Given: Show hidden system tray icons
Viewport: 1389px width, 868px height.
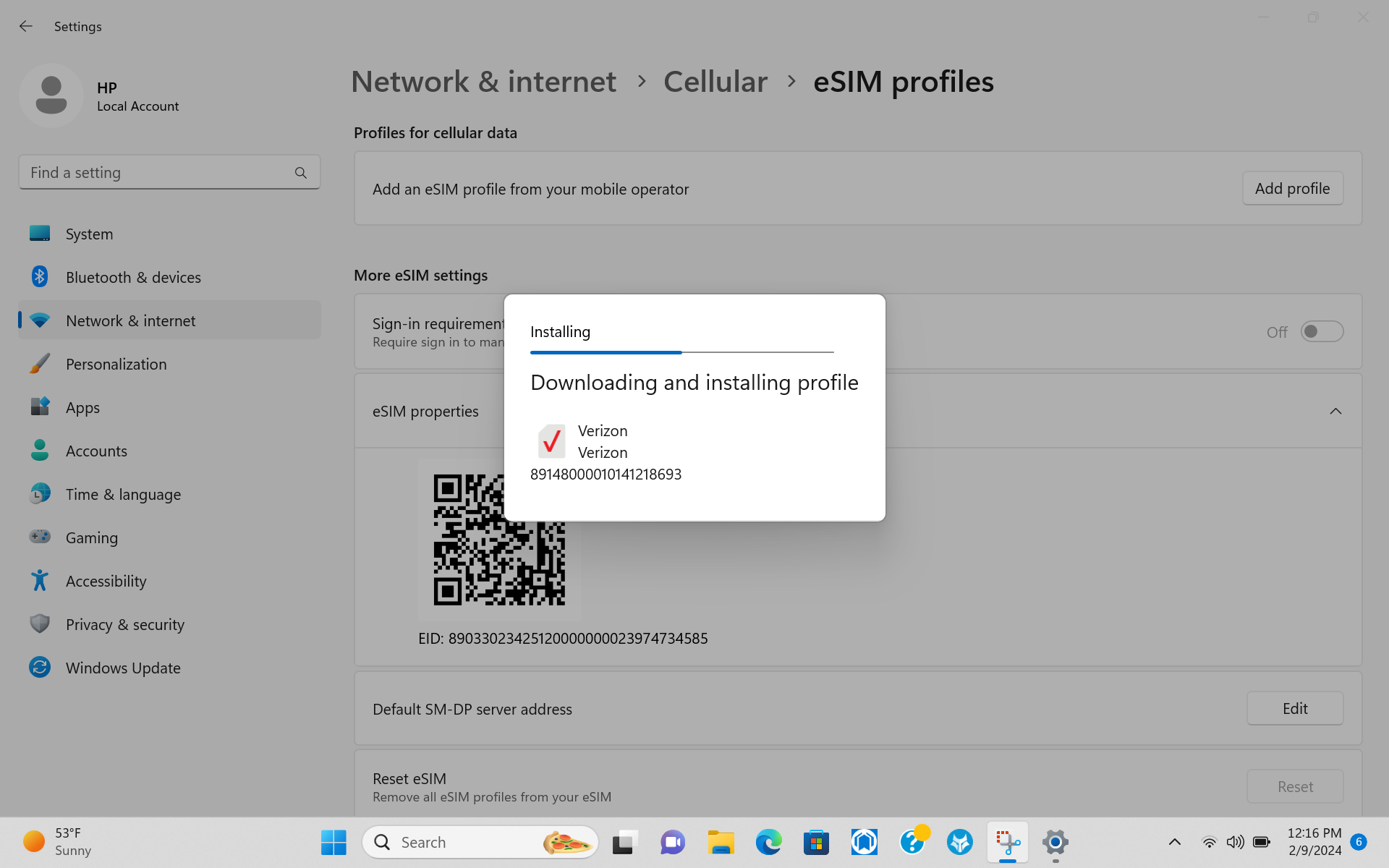Looking at the screenshot, I should click(x=1175, y=842).
